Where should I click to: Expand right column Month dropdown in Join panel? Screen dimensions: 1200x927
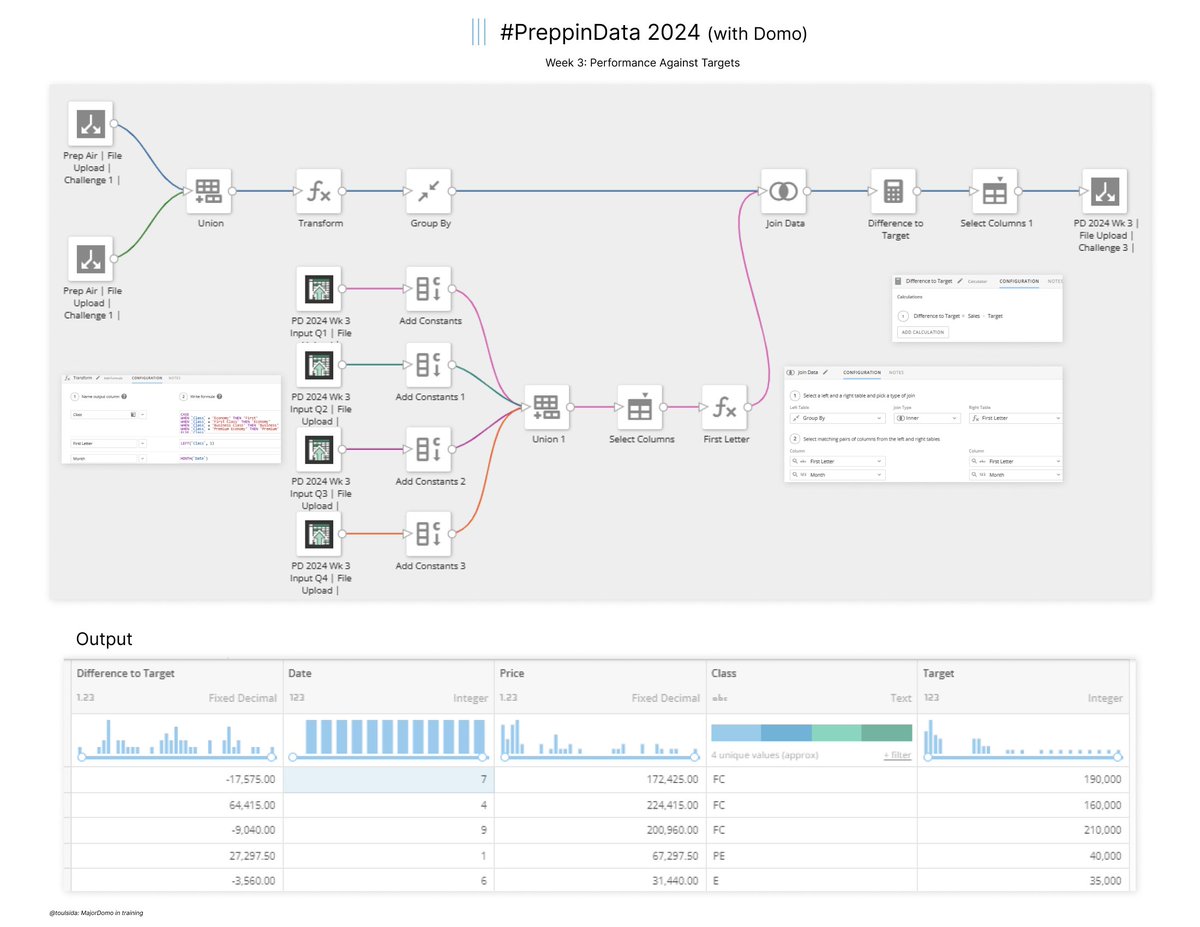(x=1015, y=475)
